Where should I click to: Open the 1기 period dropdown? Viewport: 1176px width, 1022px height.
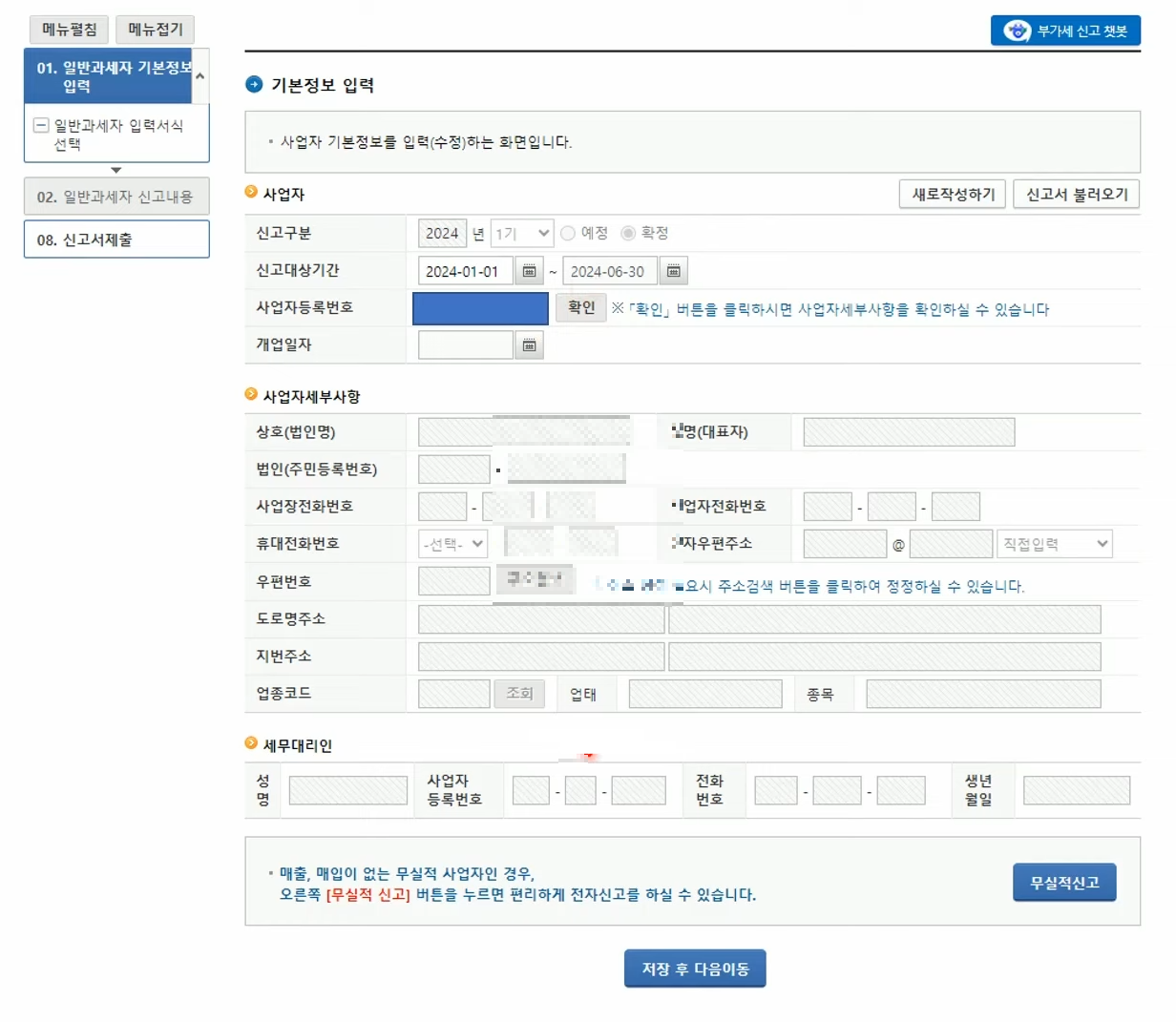520,232
